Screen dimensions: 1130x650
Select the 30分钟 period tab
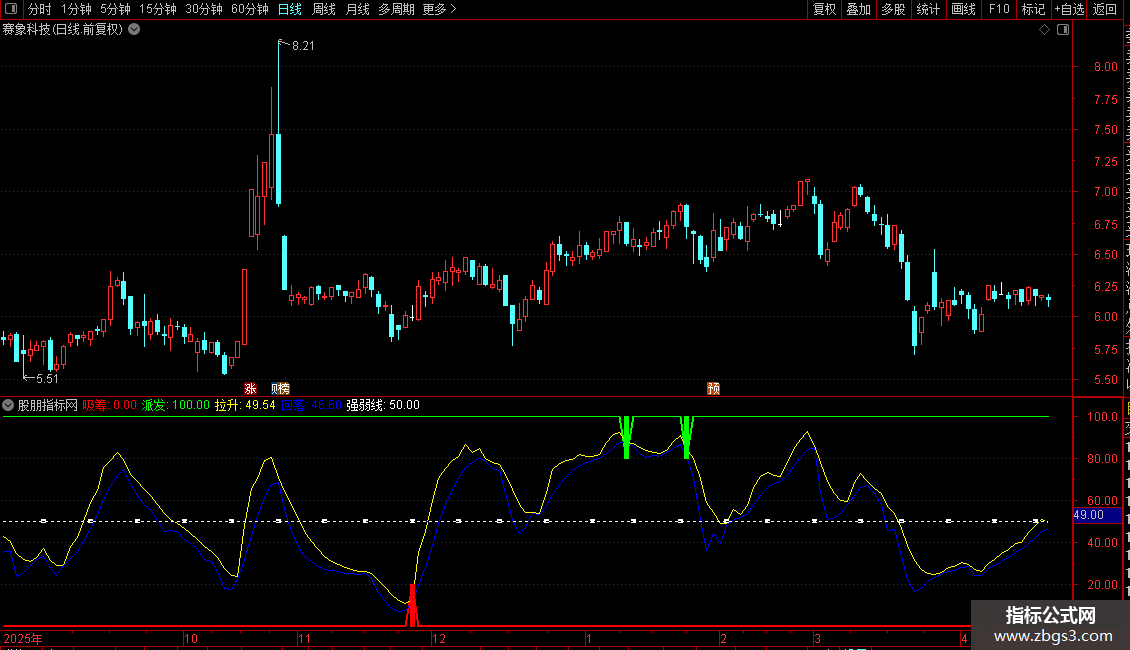point(204,9)
